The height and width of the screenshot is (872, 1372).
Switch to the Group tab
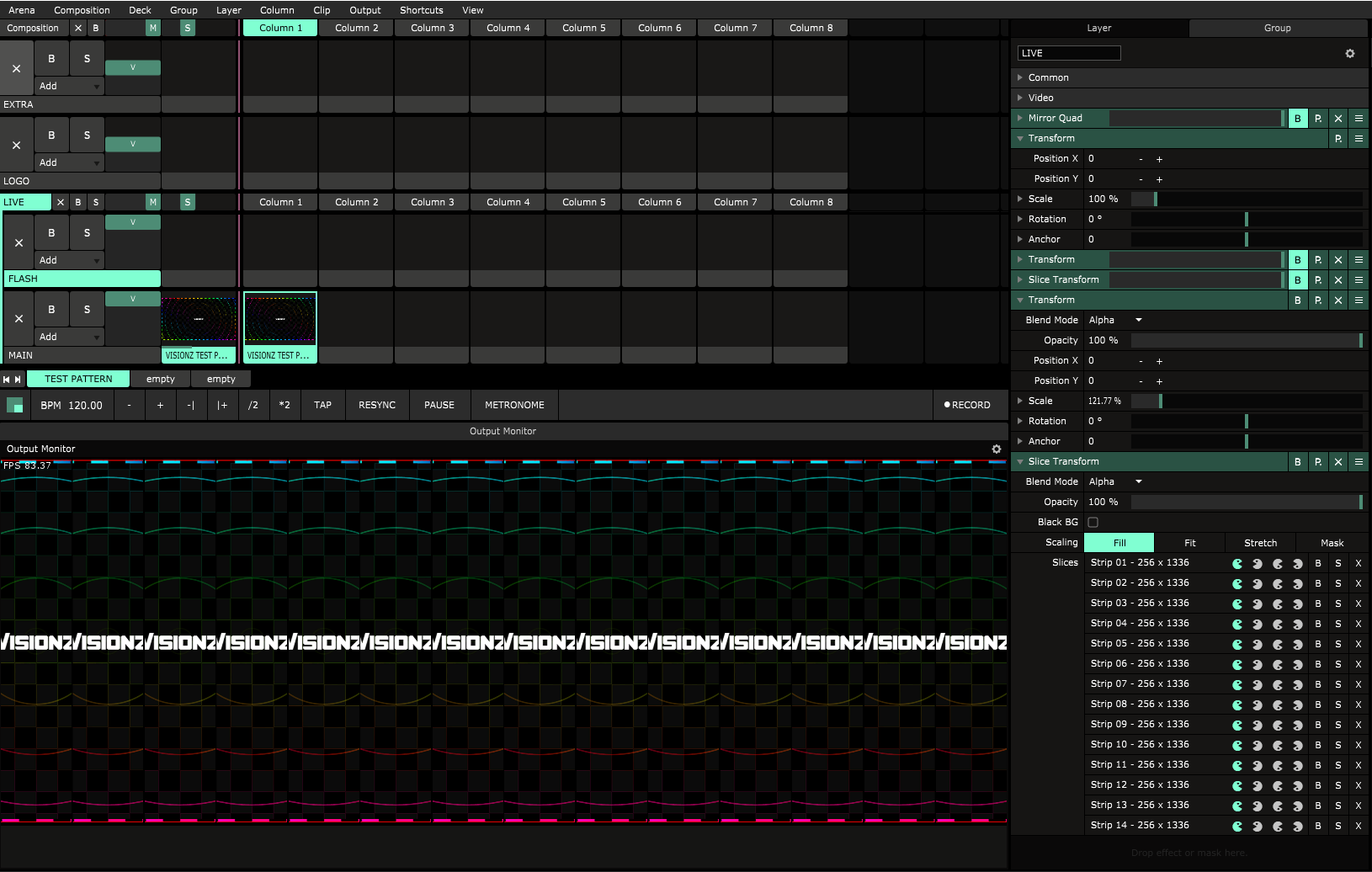point(1277,29)
